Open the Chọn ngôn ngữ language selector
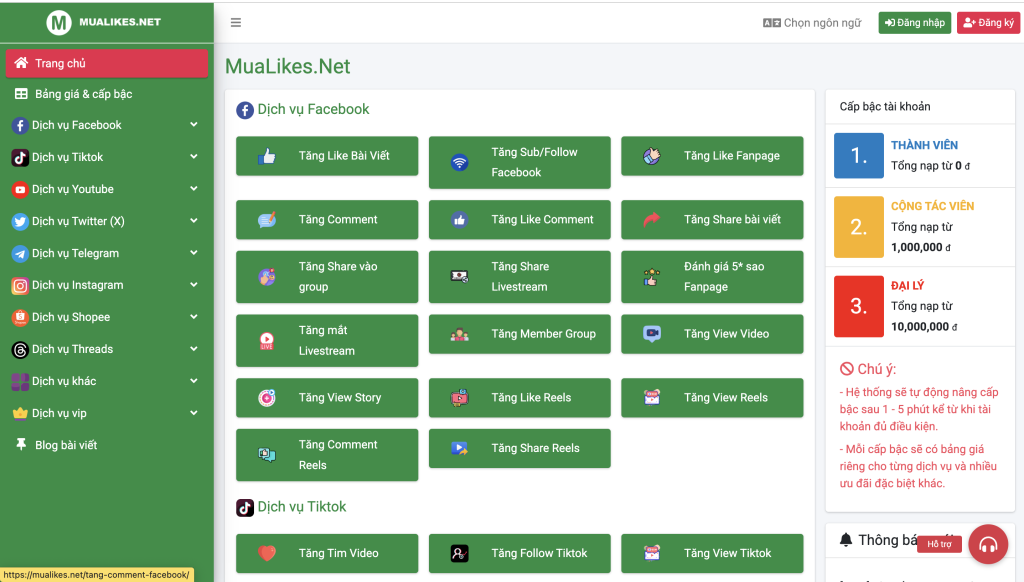Image resolution: width=1024 pixels, height=582 pixels. pos(812,23)
